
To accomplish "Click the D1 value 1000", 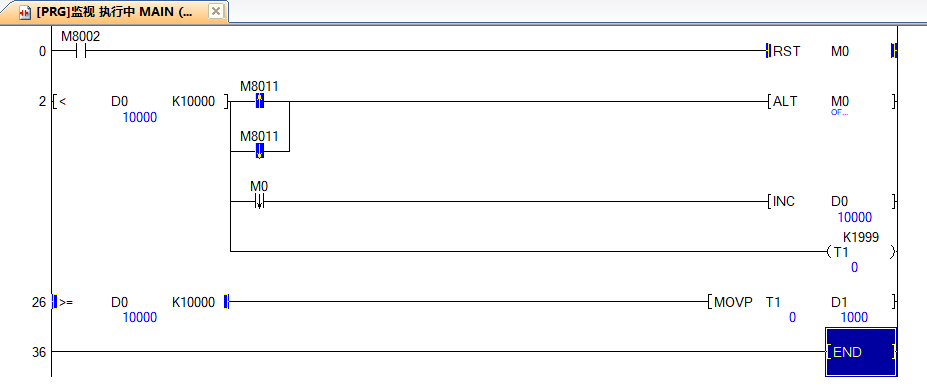I will click(x=854, y=318).
